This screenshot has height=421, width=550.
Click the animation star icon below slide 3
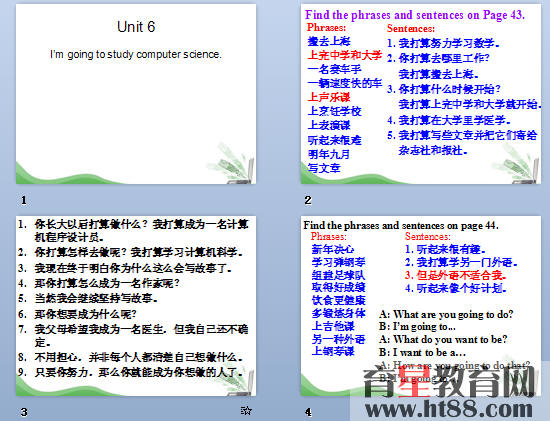coord(246,410)
